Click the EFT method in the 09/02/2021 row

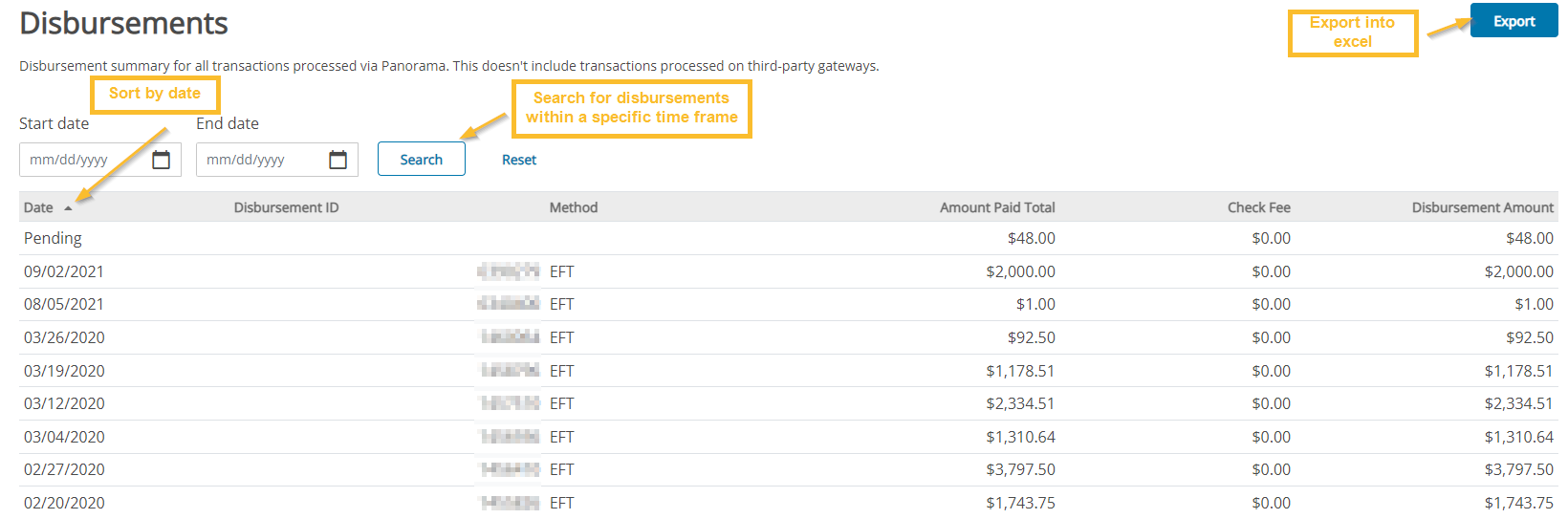coord(562,271)
